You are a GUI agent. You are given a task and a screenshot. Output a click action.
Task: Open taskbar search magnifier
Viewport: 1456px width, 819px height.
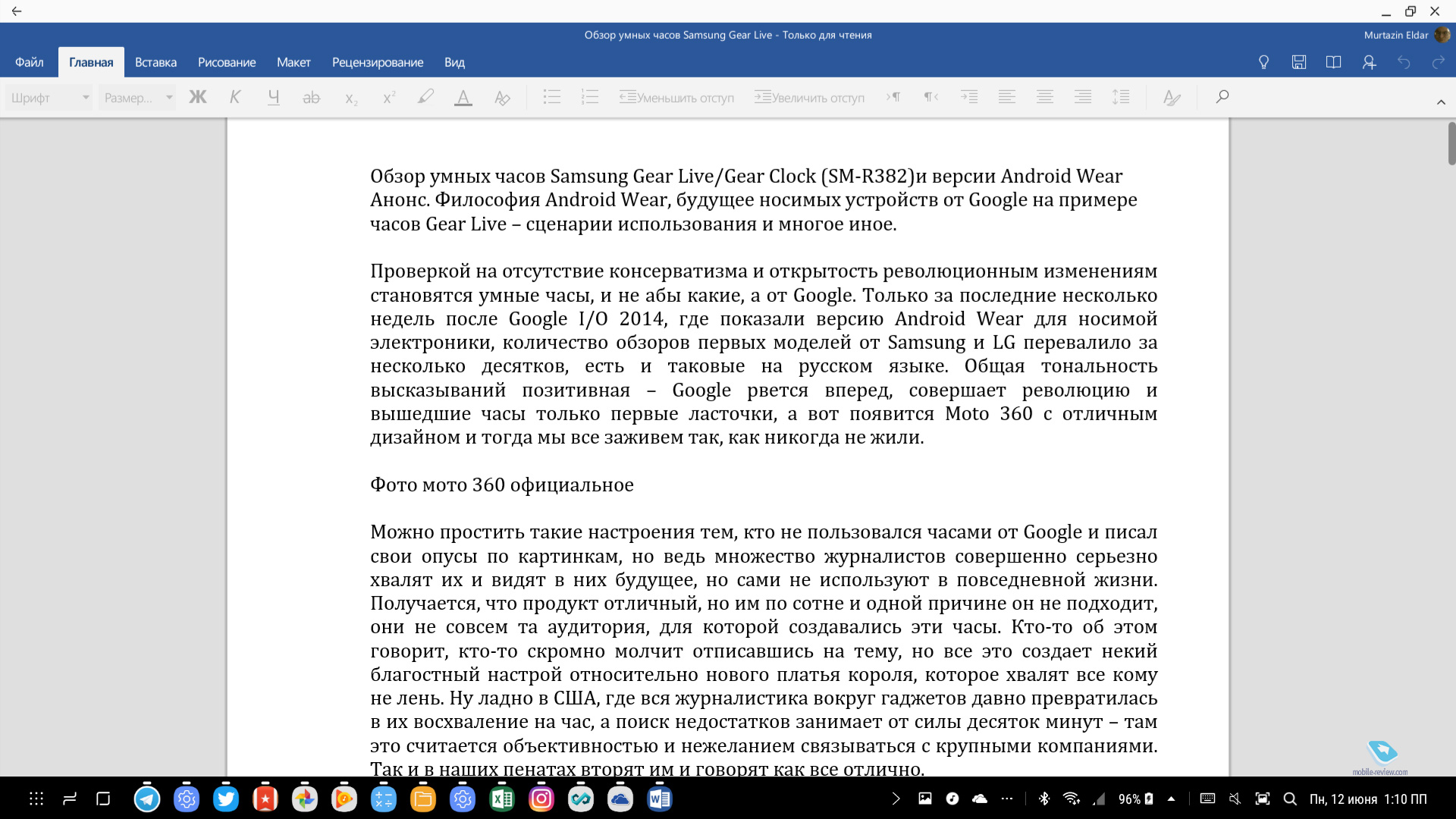(x=1289, y=799)
